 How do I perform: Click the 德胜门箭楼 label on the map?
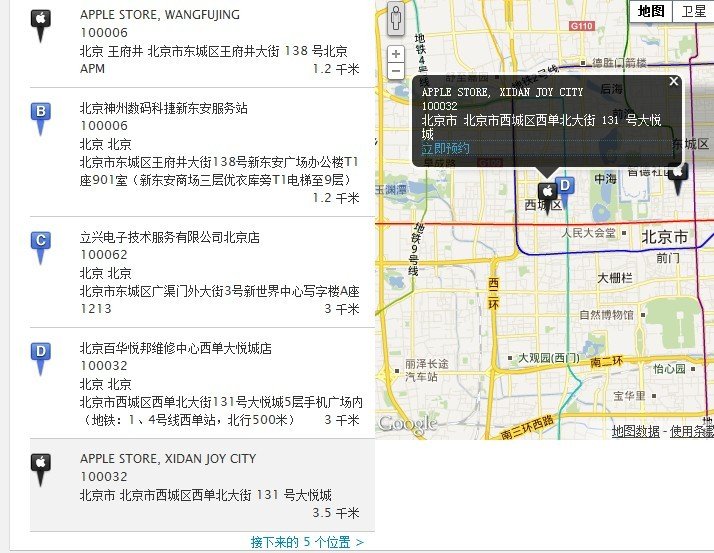(619, 62)
